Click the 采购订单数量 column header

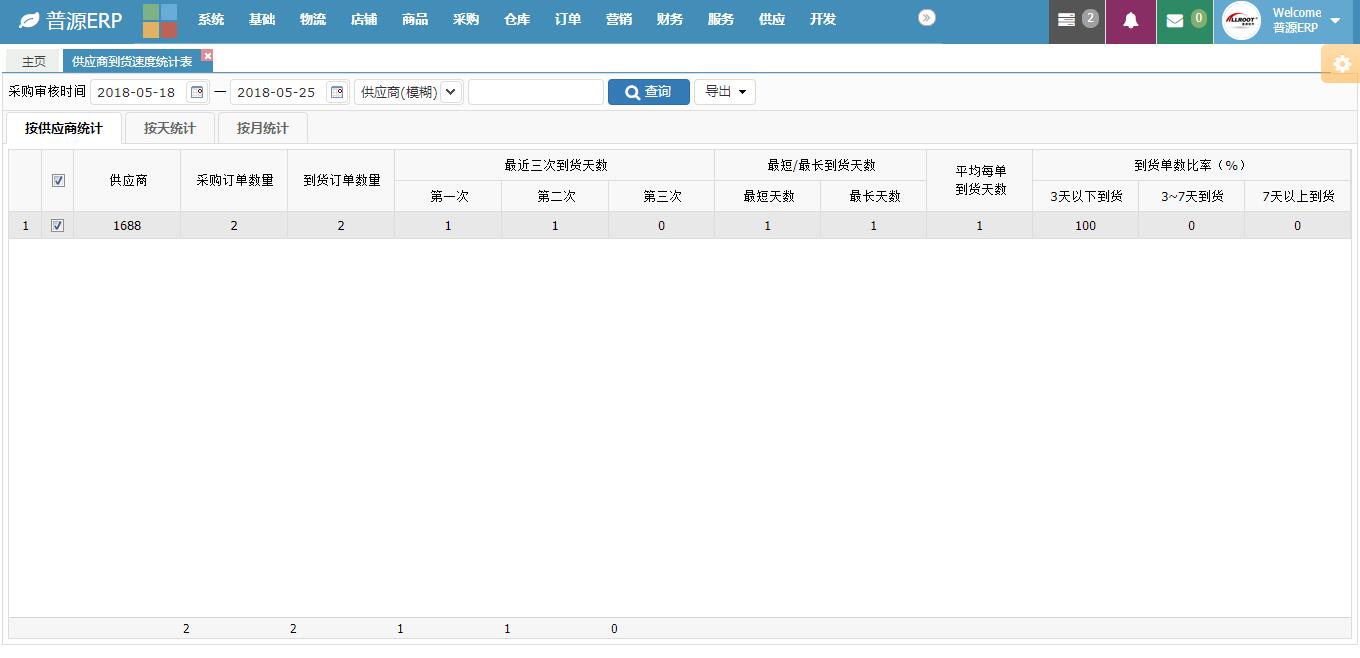pos(235,181)
